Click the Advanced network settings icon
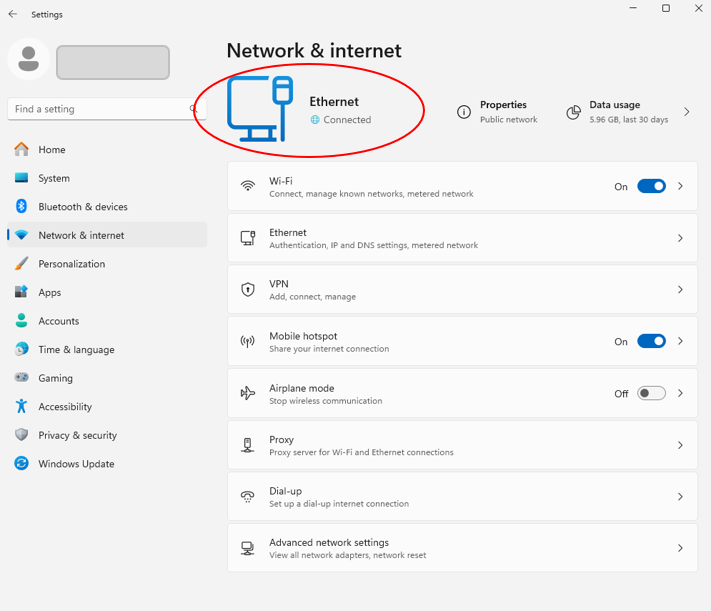Viewport: 711px width, 611px height. tap(248, 548)
